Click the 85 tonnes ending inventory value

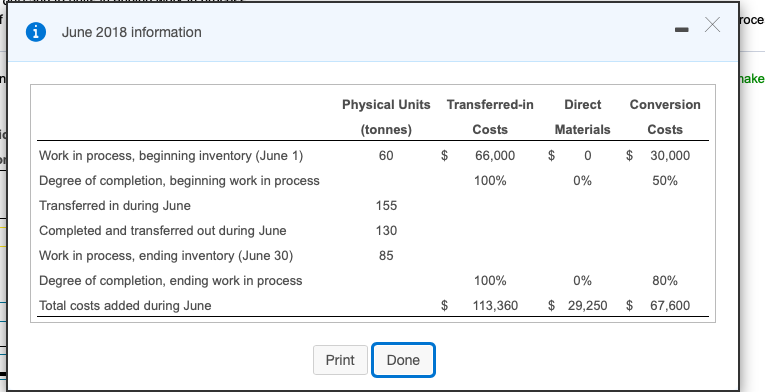386,256
